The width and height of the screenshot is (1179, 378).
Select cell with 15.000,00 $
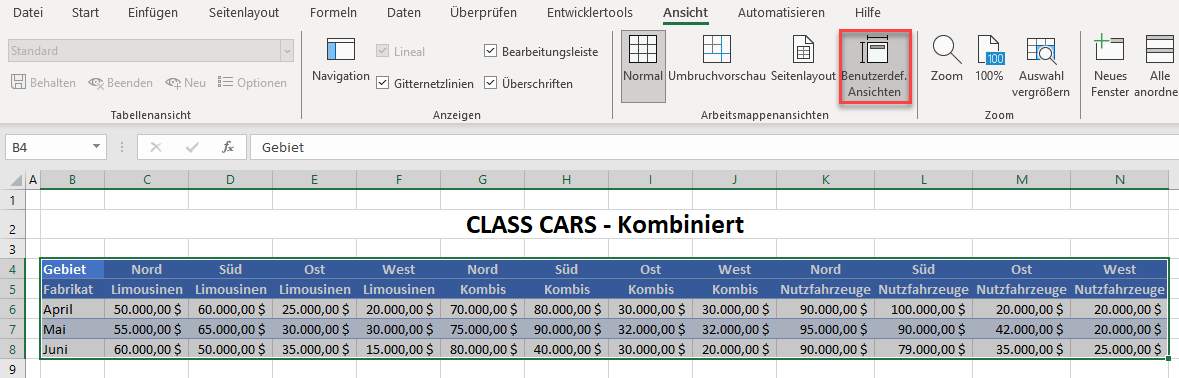point(399,349)
